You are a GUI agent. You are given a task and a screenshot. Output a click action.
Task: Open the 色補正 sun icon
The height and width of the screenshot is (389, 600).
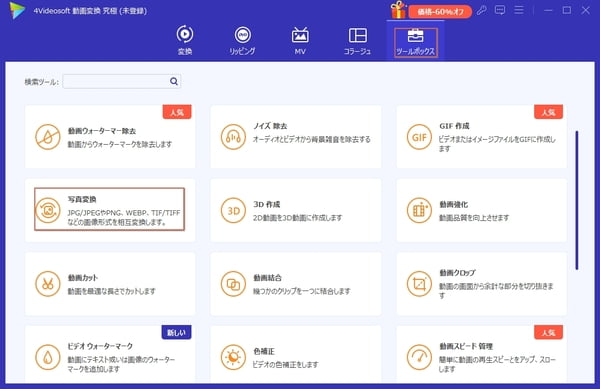[233, 357]
